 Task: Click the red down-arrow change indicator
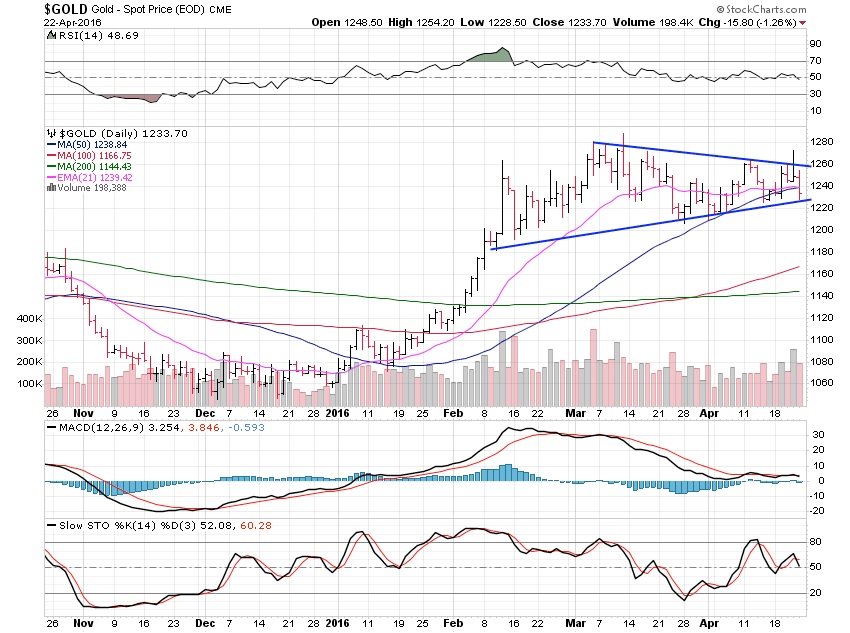click(802, 23)
